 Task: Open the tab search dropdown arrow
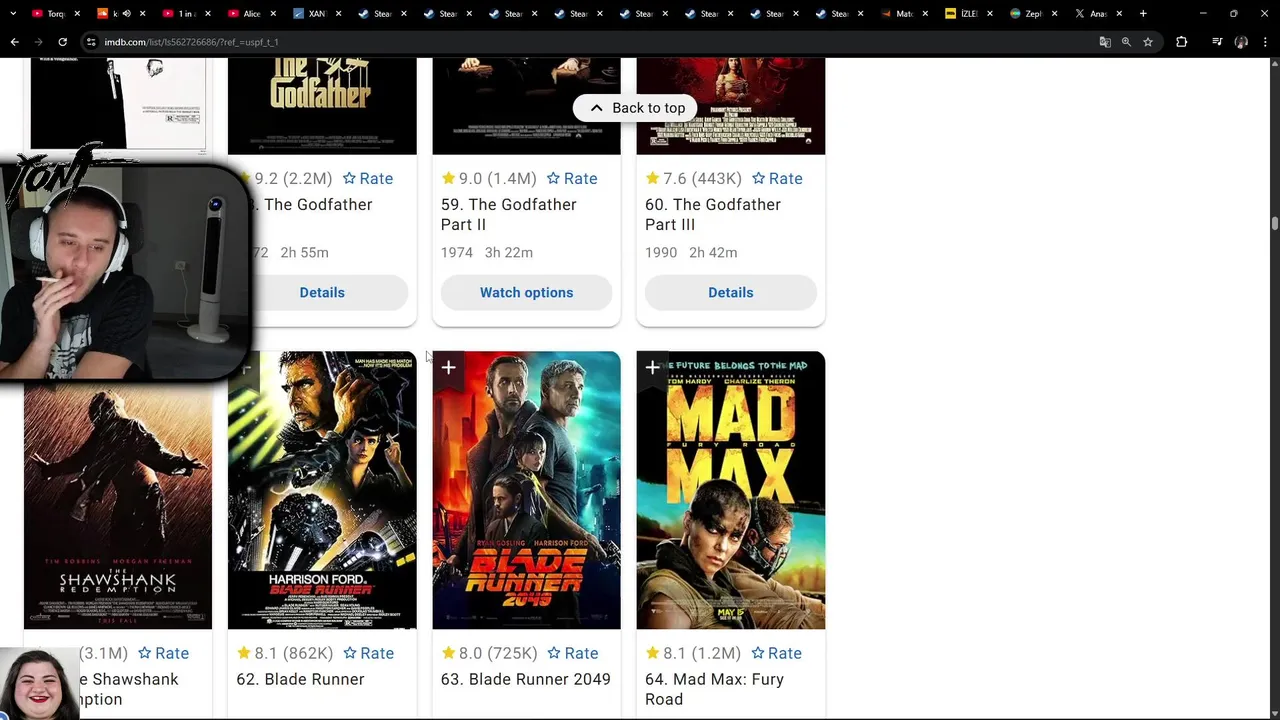coord(13,14)
